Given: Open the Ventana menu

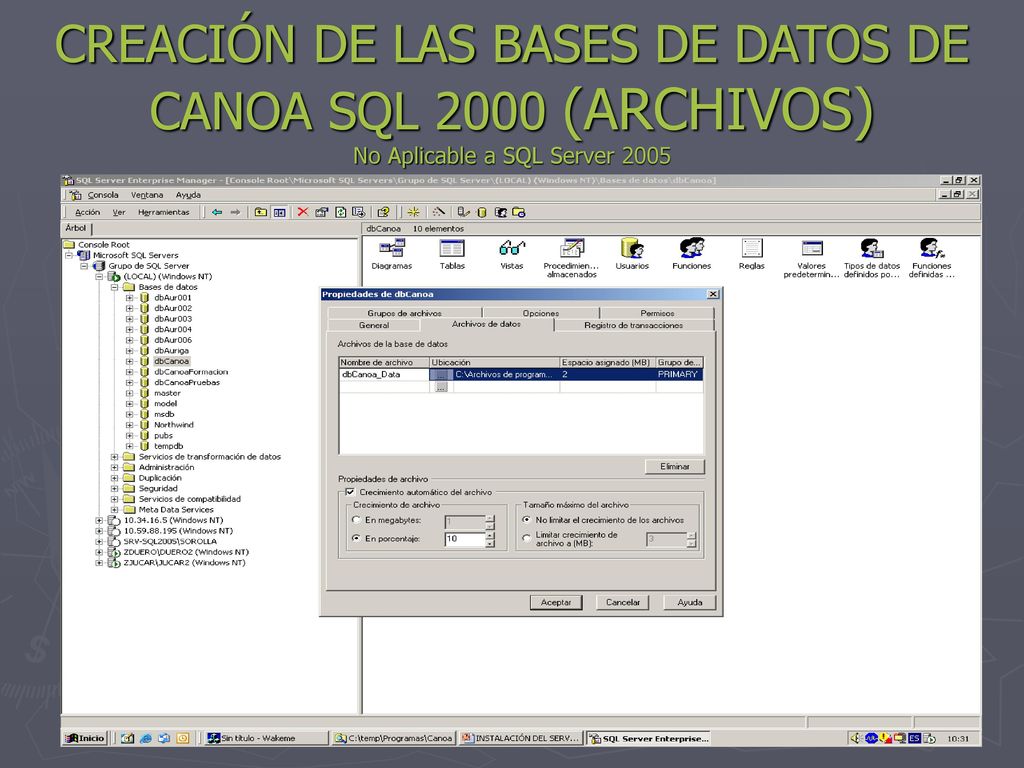Looking at the screenshot, I should coord(147,195).
